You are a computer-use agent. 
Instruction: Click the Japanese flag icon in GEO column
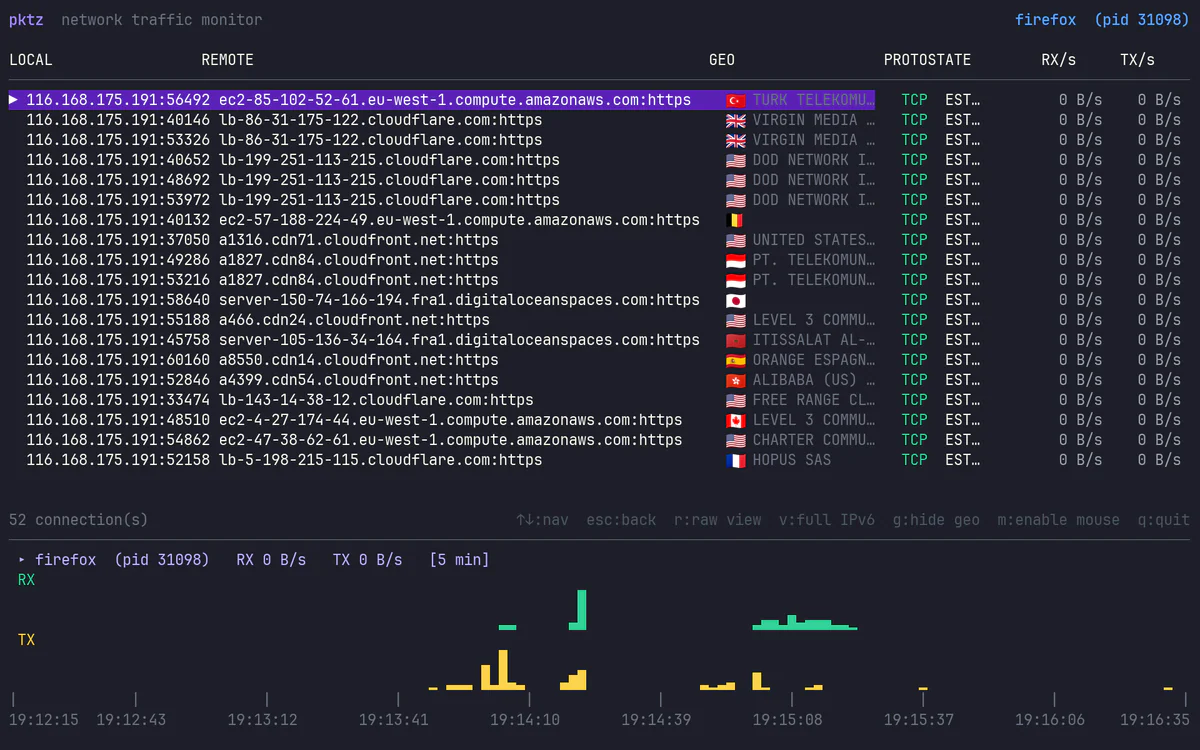click(737, 299)
